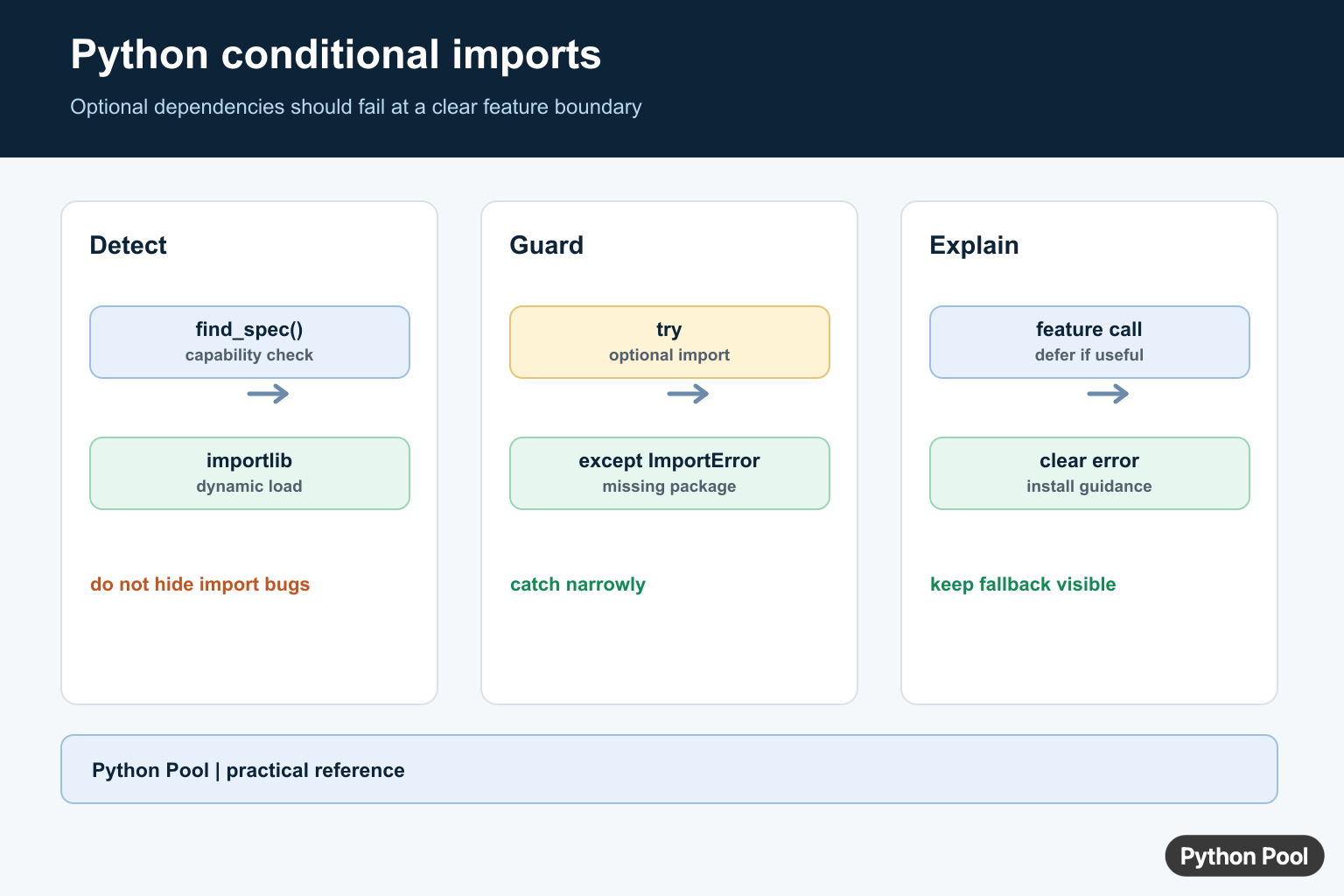
Task: Click the 'keep fallback visible' note
Action: 1023,584
